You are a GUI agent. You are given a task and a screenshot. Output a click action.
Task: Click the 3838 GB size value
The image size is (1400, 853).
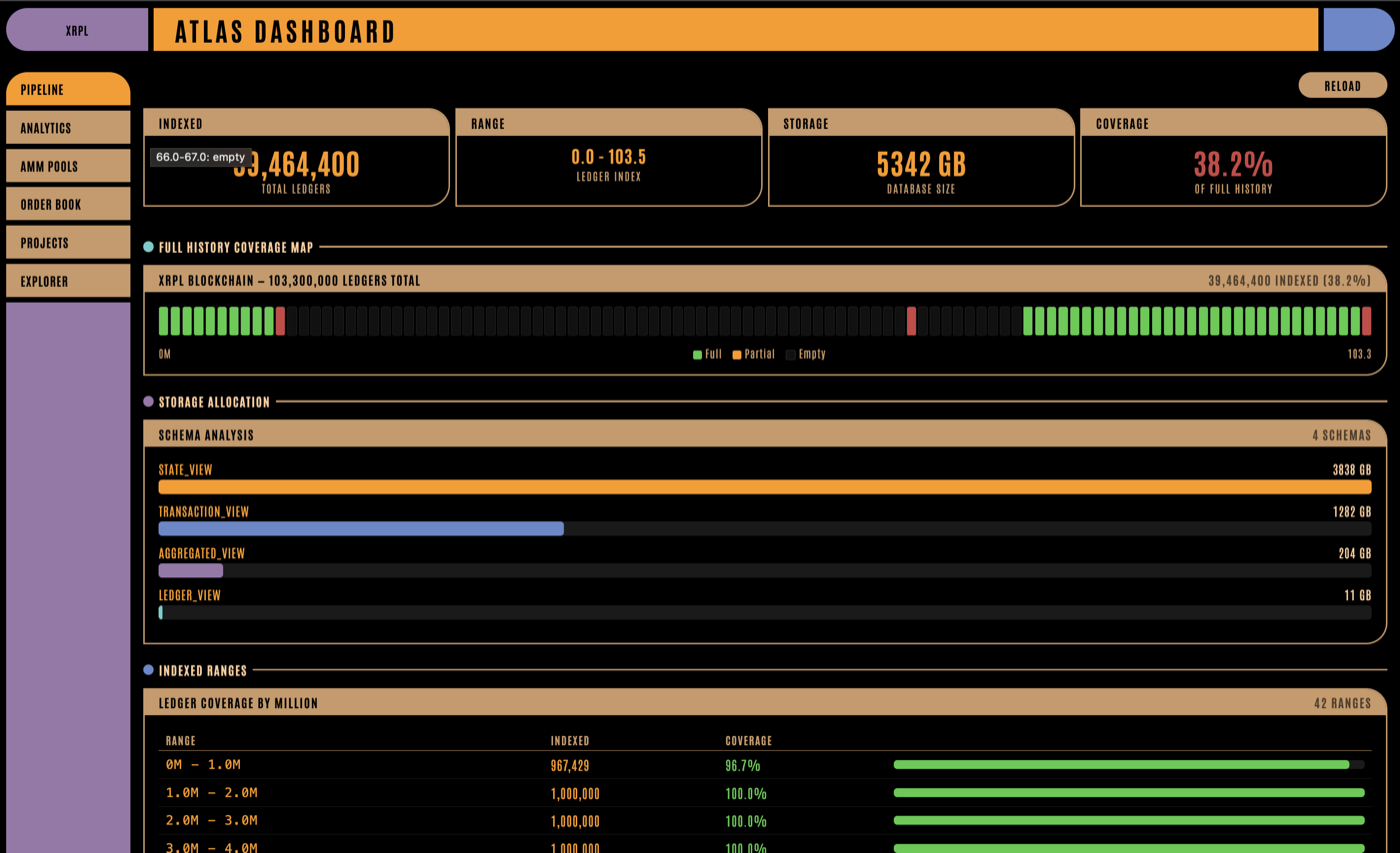pos(1352,469)
